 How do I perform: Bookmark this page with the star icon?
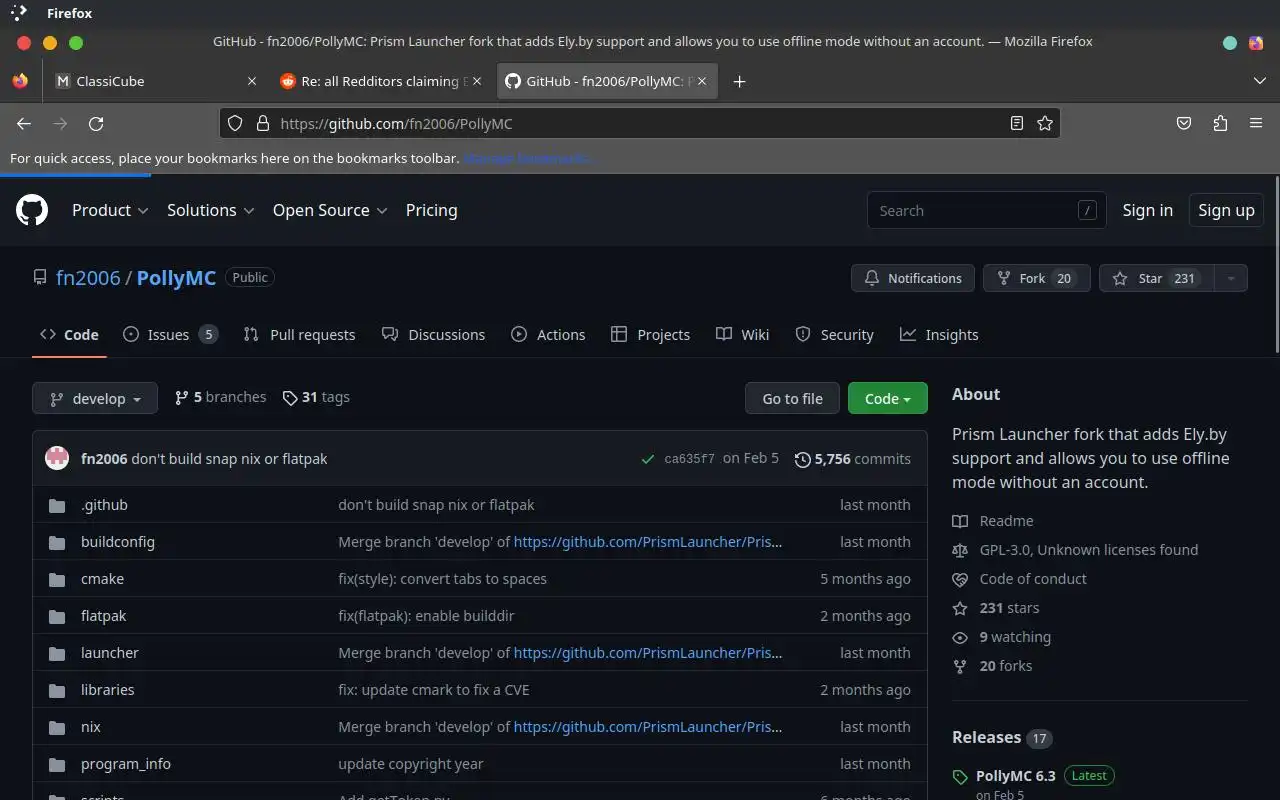pyautogui.click(x=1045, y=123)
